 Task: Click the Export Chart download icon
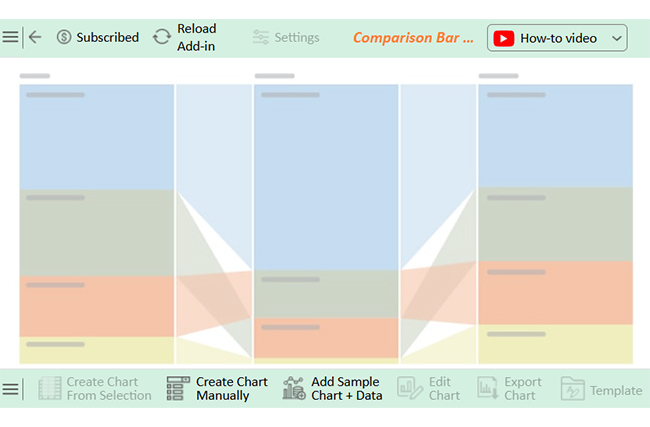[x=488, y=388]
